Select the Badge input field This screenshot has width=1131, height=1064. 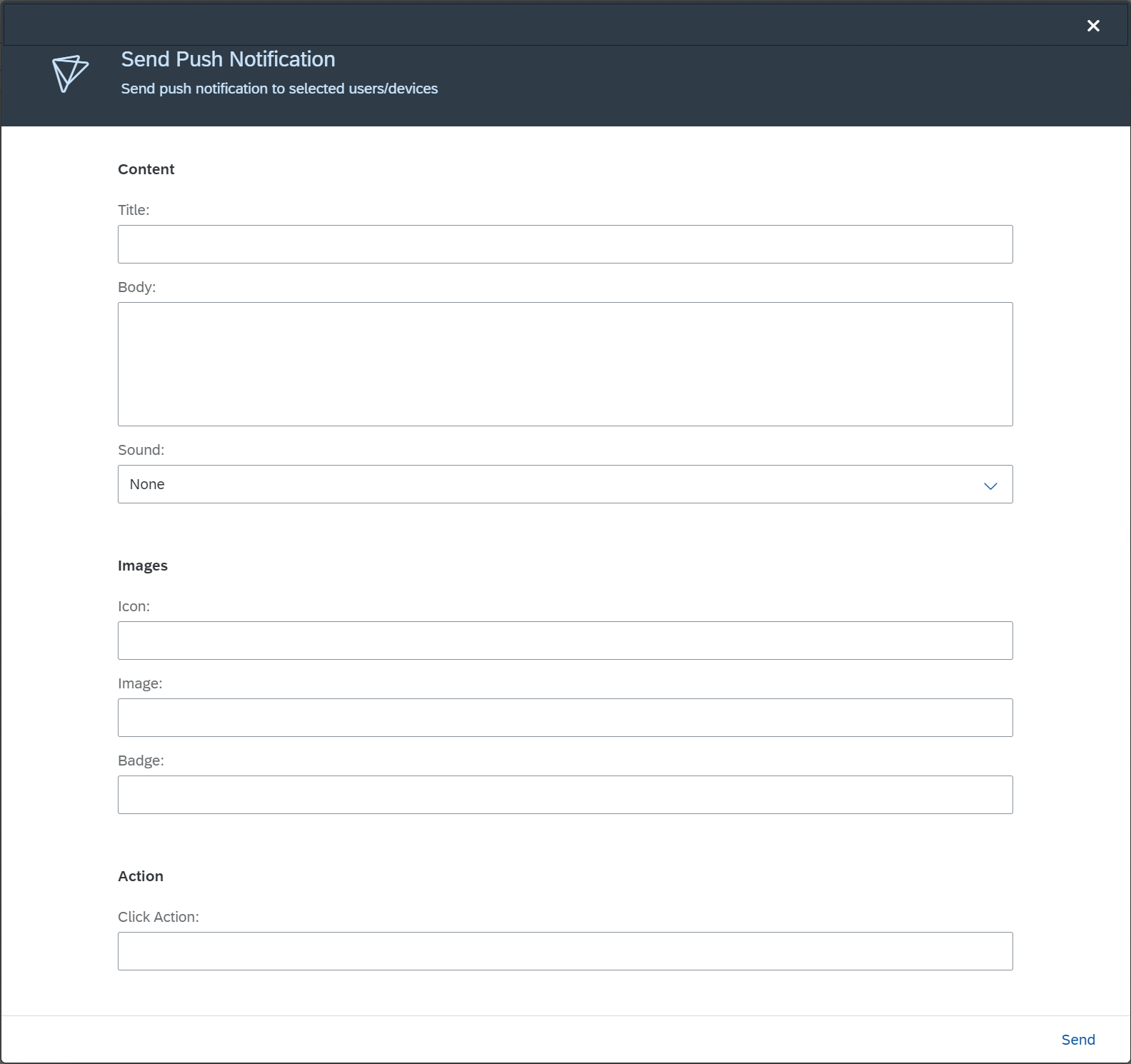click(x=565, y=795)
